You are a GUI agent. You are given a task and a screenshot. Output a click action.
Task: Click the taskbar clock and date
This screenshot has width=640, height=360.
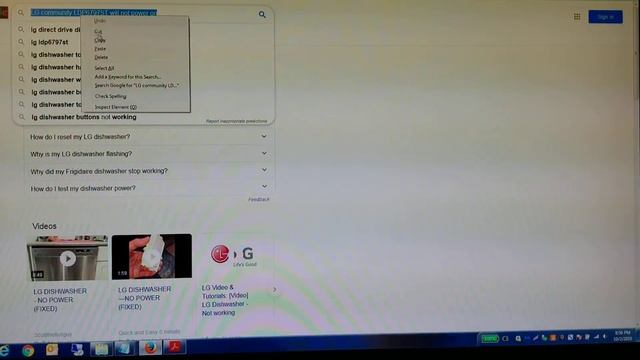coord(622,336)
